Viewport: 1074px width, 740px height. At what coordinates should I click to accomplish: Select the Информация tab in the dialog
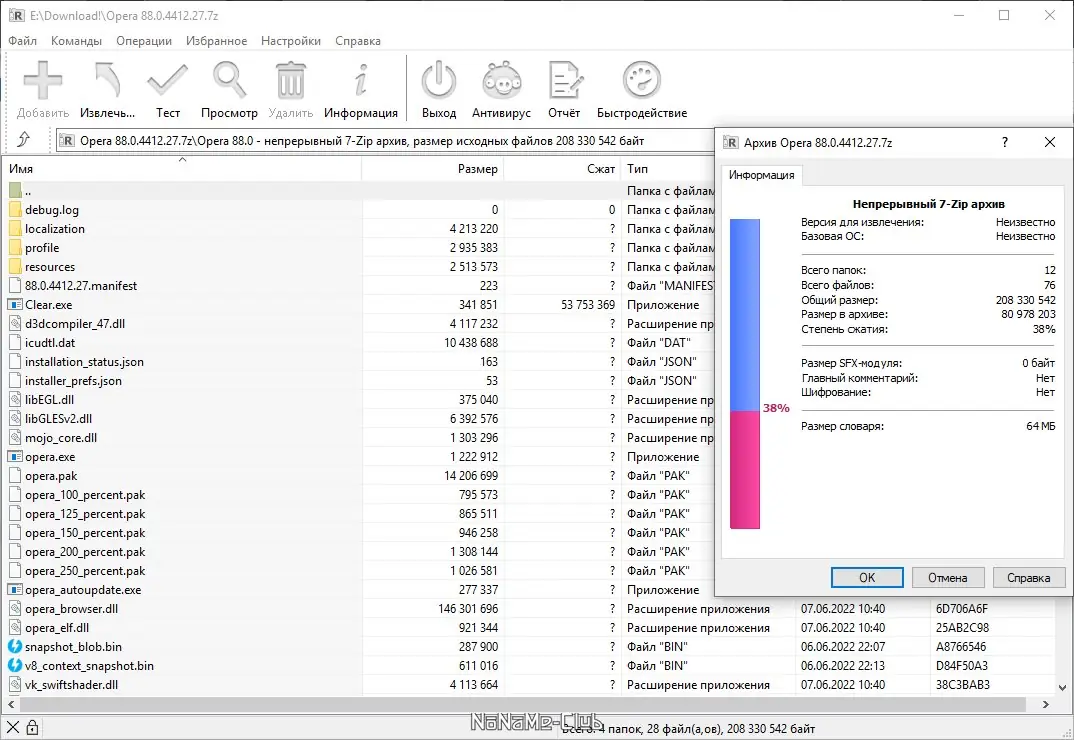click(x=761, y=175)
